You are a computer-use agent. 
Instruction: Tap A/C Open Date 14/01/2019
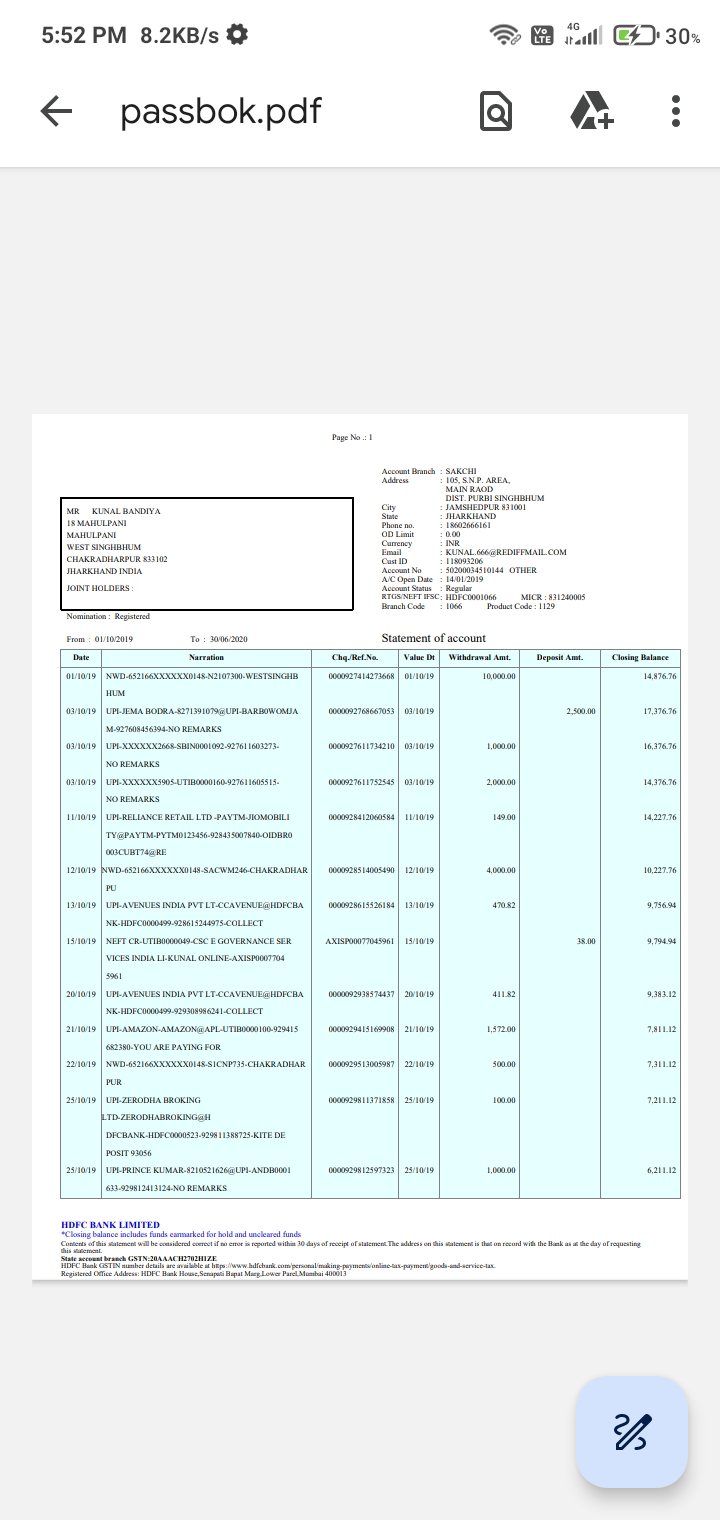[x=464, y=579]
